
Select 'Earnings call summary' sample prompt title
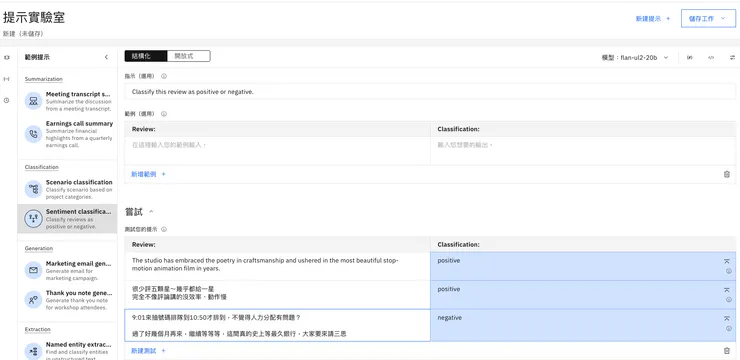coord(79,124)
